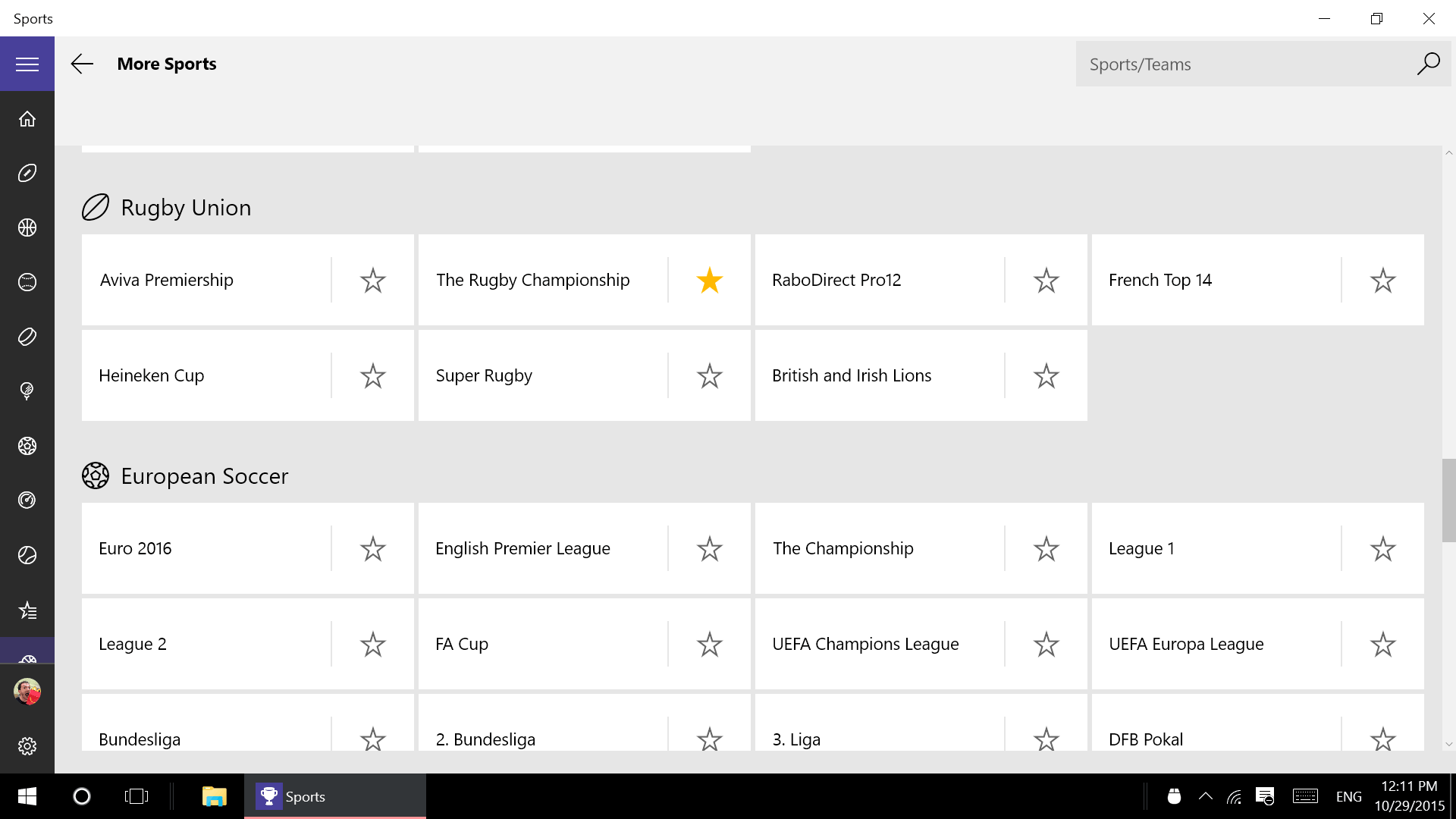This screenshot has width=1456, height=819.
Task: Open File Explorer from taskbar
Action: point(215,796)
